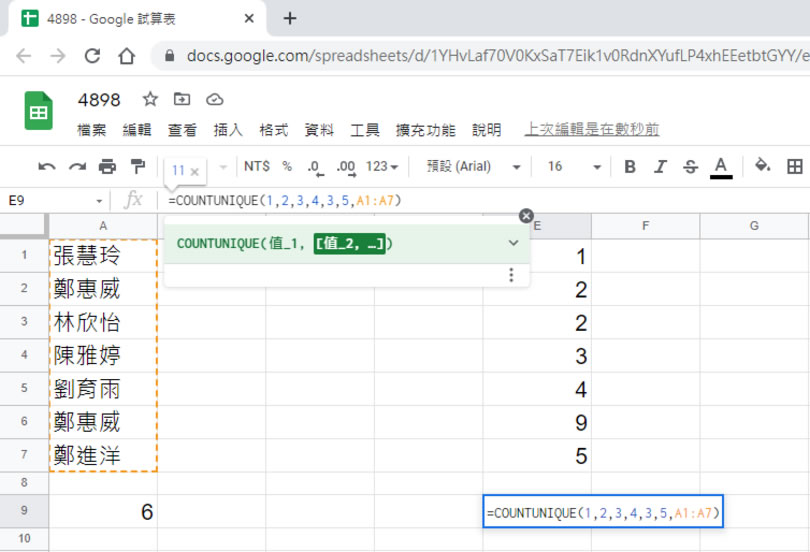Check the cloud save status icon

[214, 99]
